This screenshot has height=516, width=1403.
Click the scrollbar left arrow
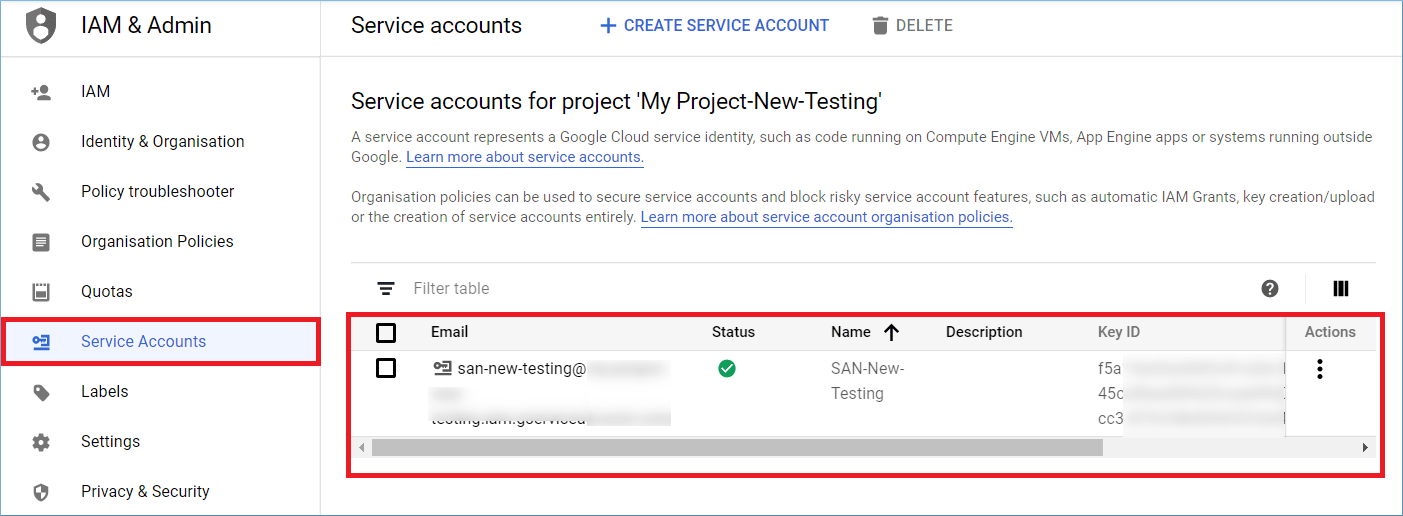tap(362, 448)
